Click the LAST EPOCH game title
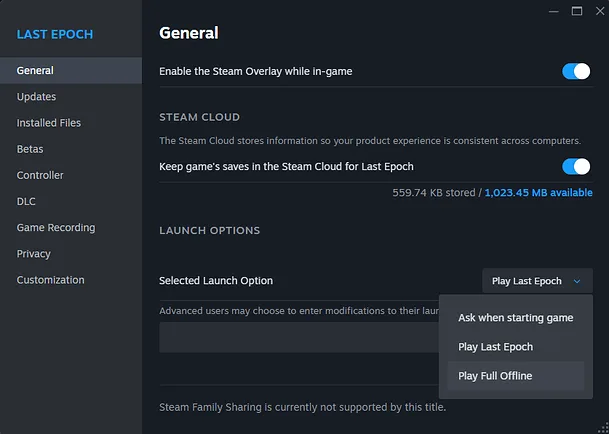Screen dimensions: 609x434 pos(55,35)
